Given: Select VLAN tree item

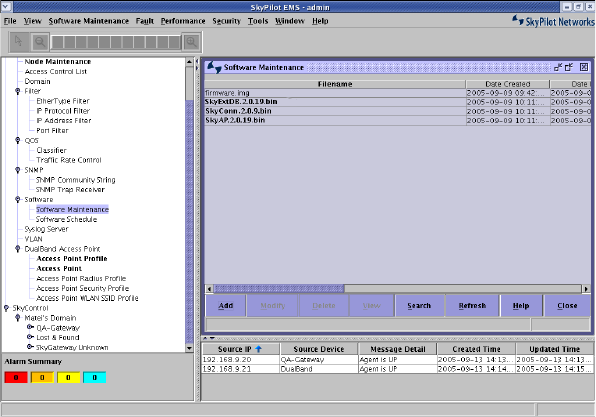Looking at the screenshot, I should tap(33, 239).
